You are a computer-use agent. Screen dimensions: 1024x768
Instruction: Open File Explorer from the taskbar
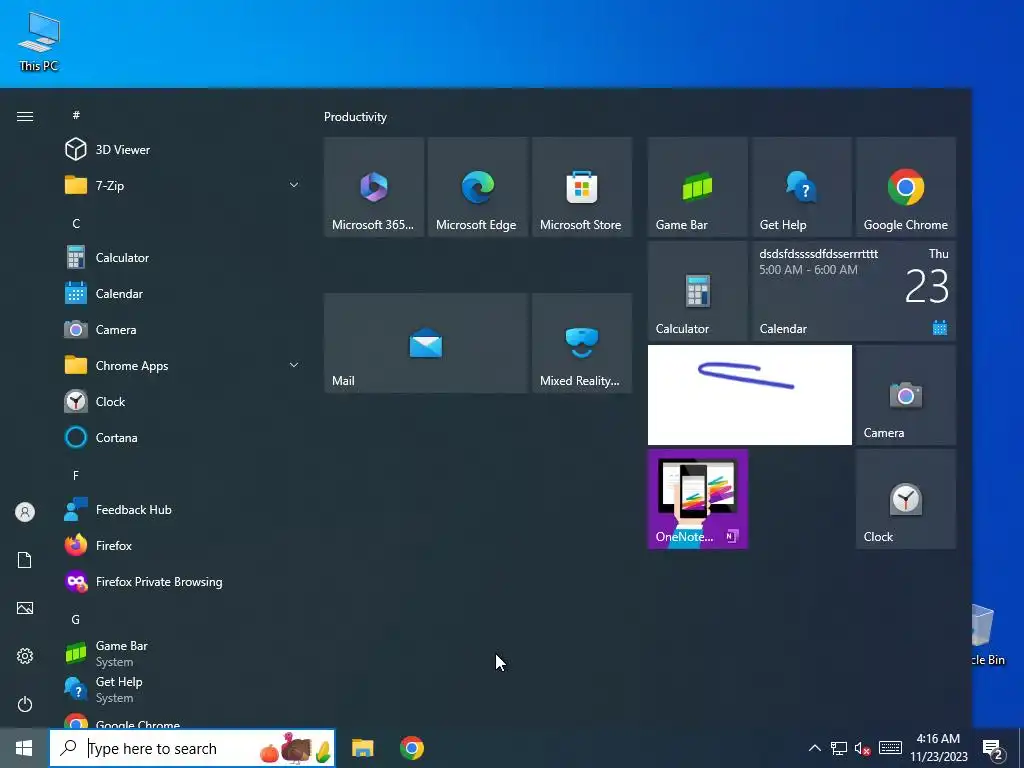point(362,748)
